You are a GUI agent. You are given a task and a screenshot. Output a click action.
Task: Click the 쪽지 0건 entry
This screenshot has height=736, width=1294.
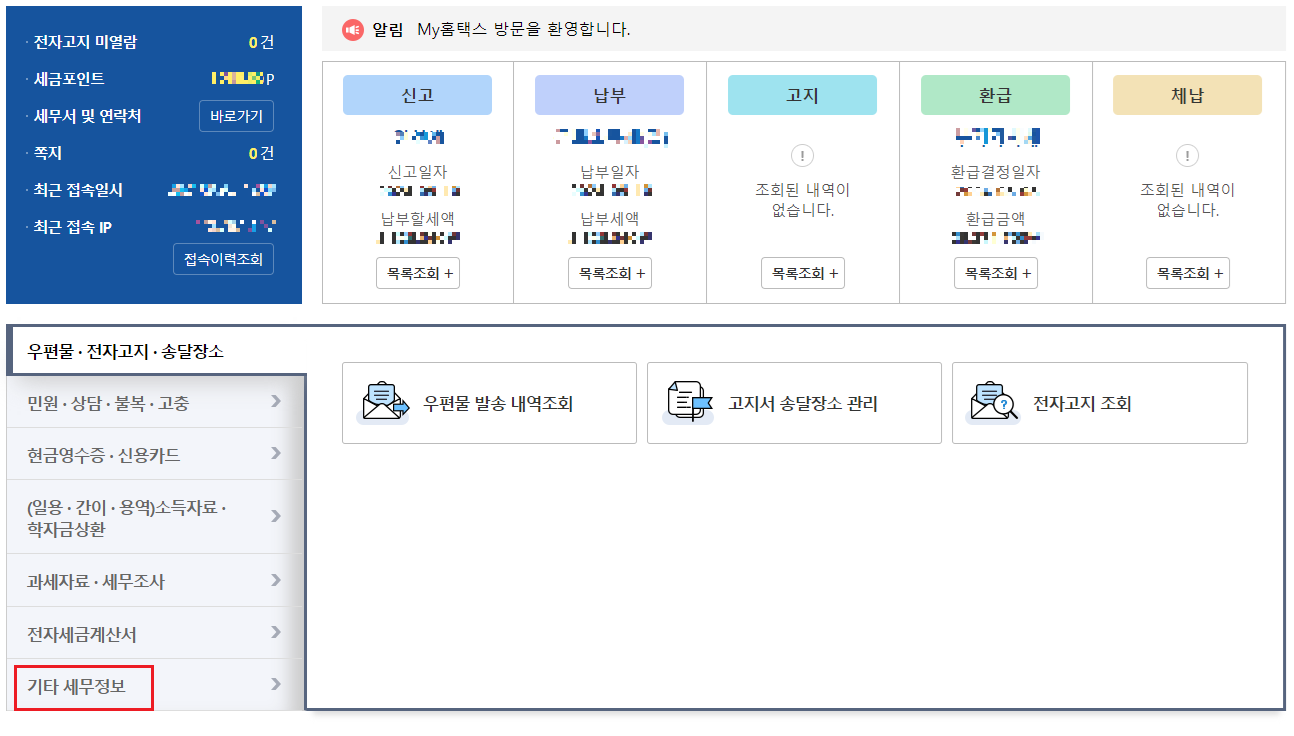click(150, 153)
